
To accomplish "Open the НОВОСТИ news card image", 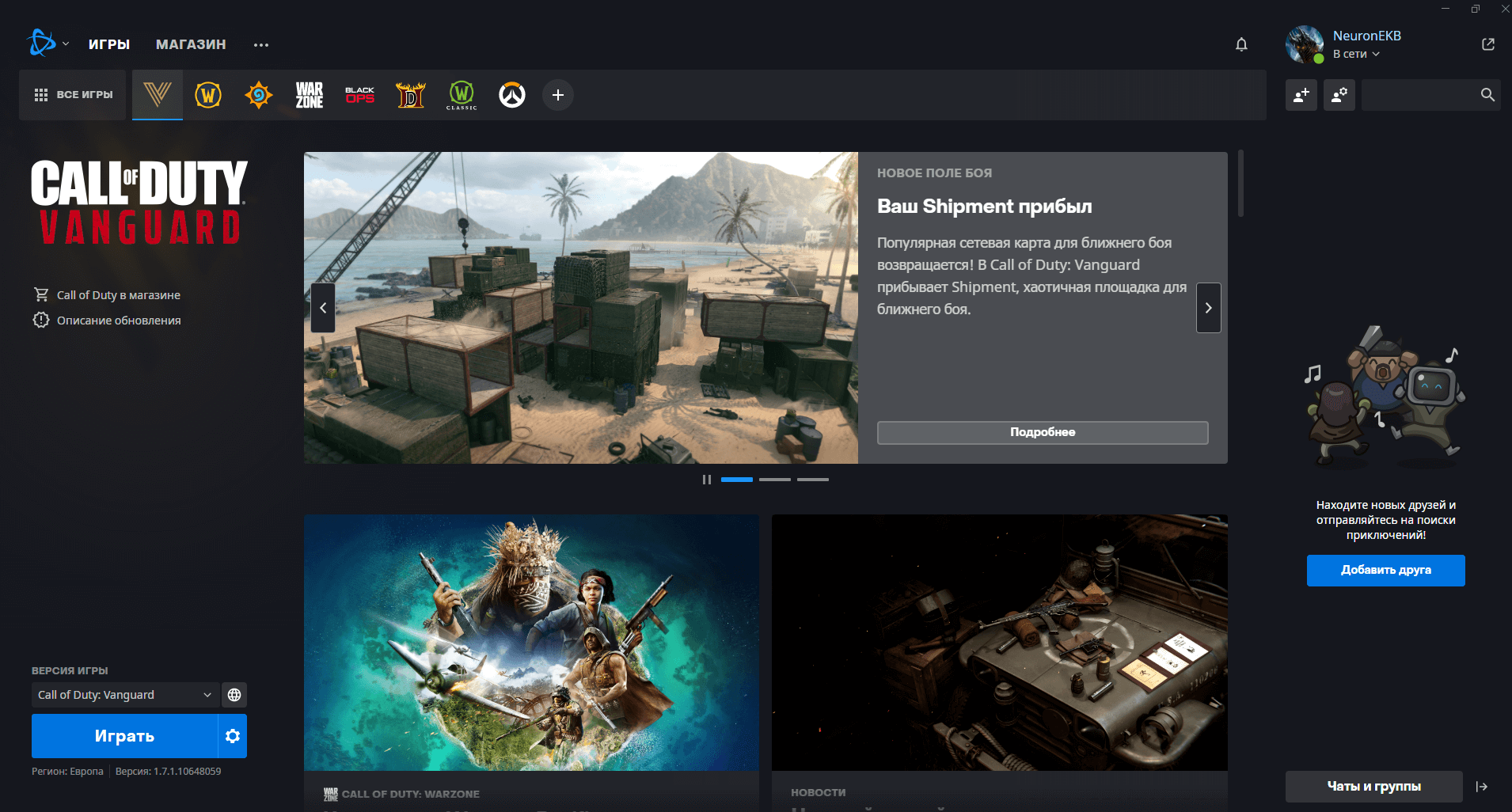I will point(1000,643).
